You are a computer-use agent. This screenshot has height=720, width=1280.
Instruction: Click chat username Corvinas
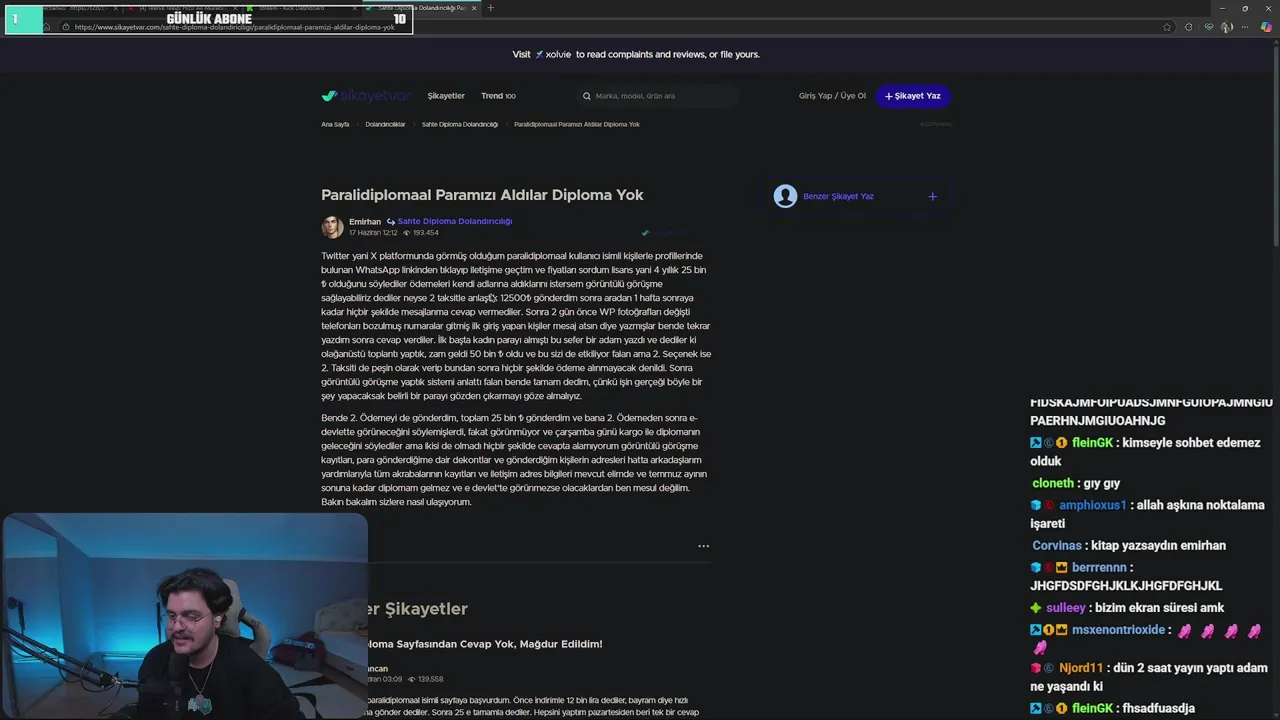pyautogui.click(x=1057, y=546)
